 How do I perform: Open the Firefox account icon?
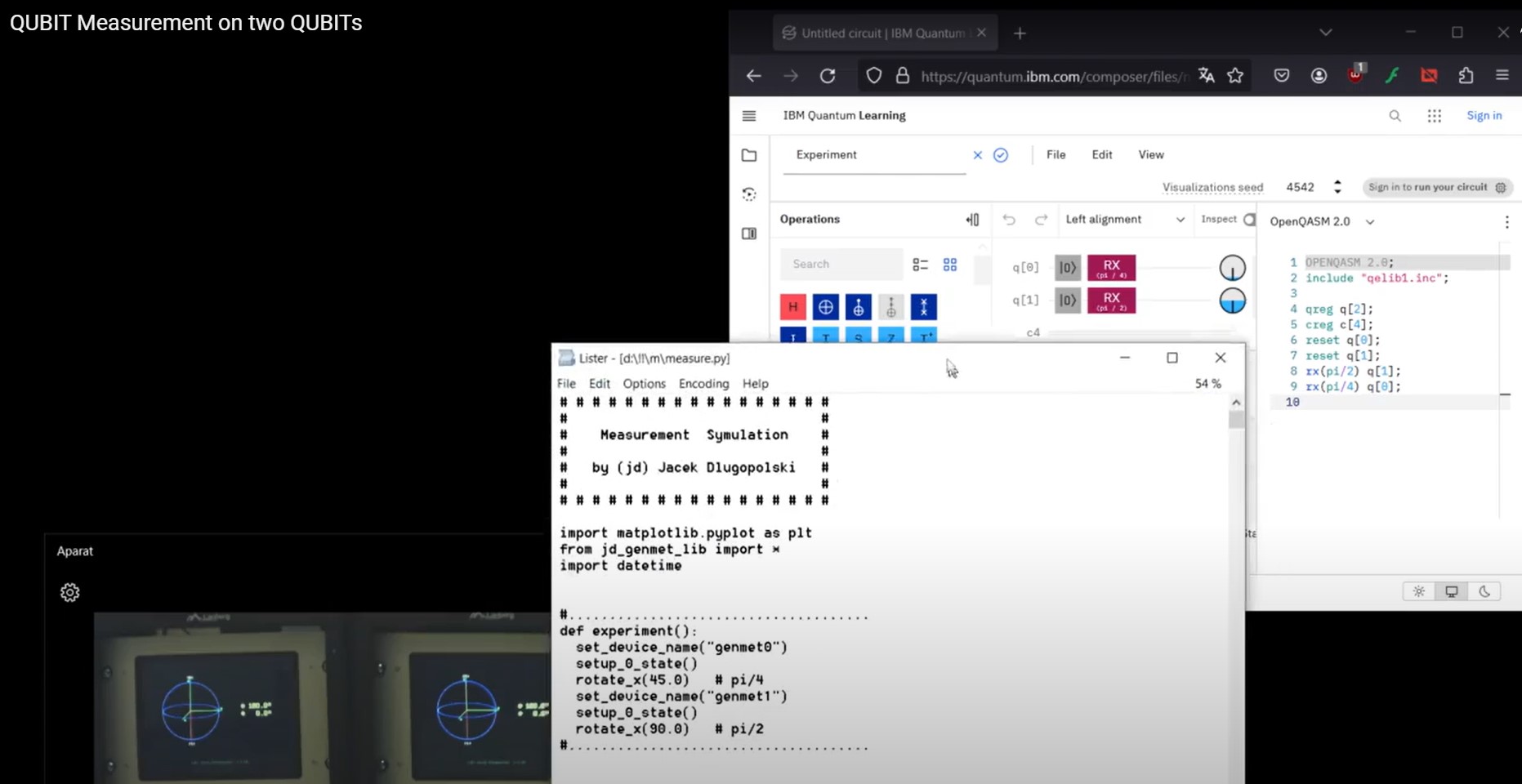click(x=1319, y=76)
